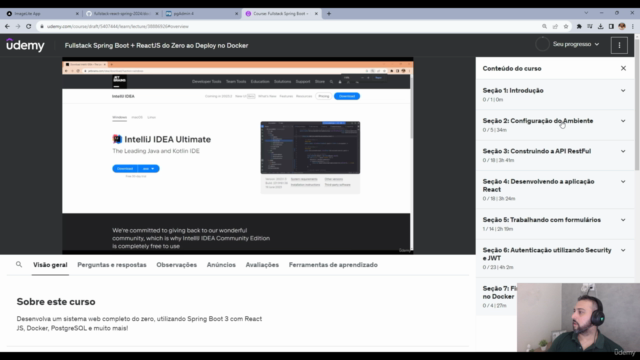Open the browser tab search chevron

click(x=586, y=13)
